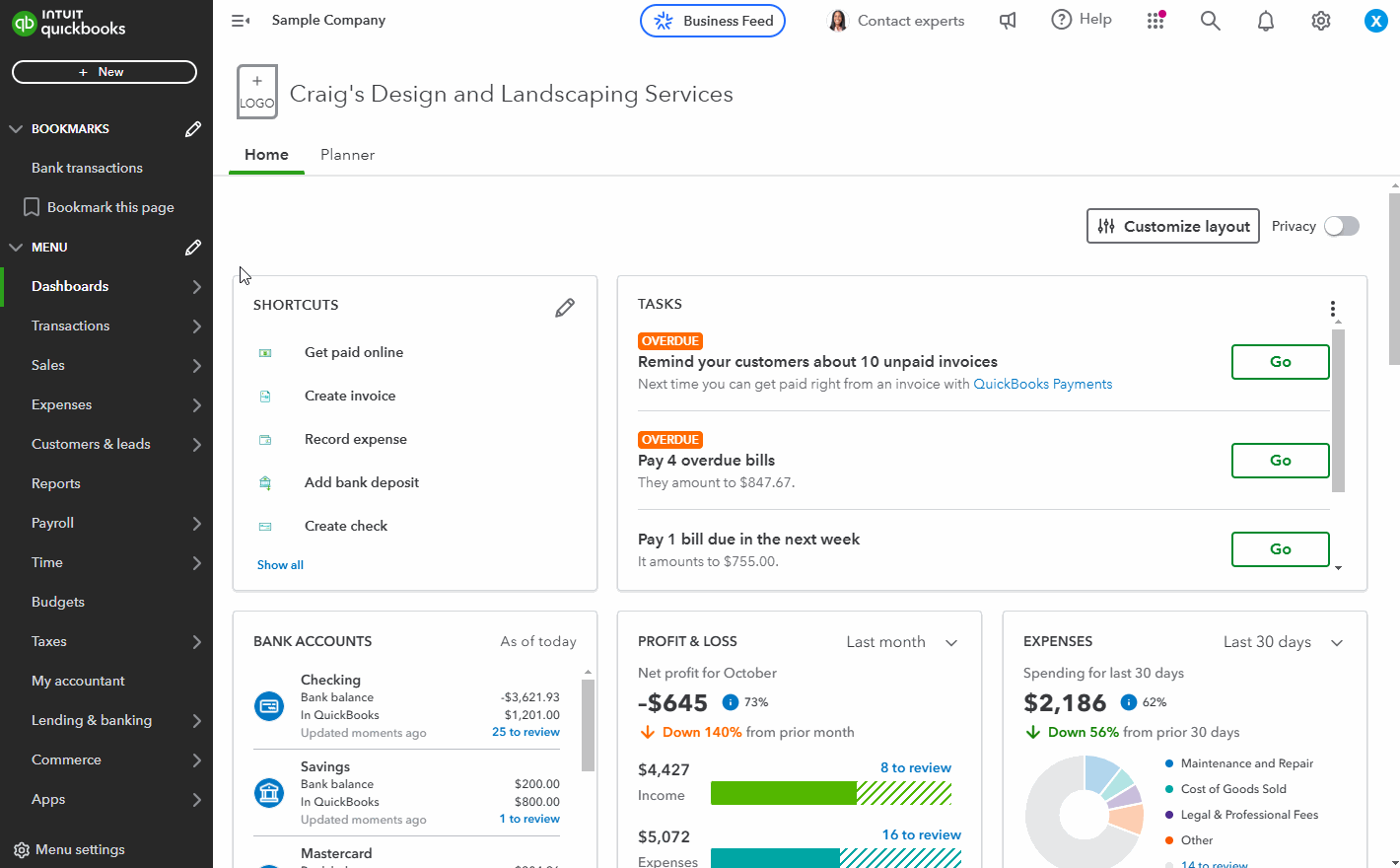
Task: Click the green Income bar
Action: [784, 793]
